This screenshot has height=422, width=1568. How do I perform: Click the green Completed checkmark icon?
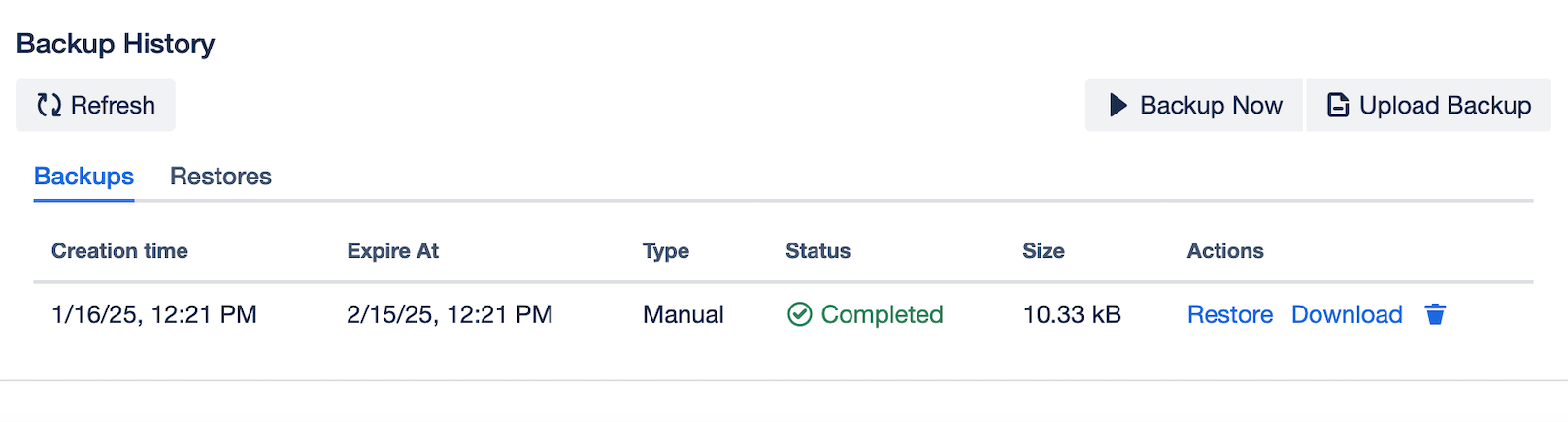pyautogui.click(x=799, y=314)
